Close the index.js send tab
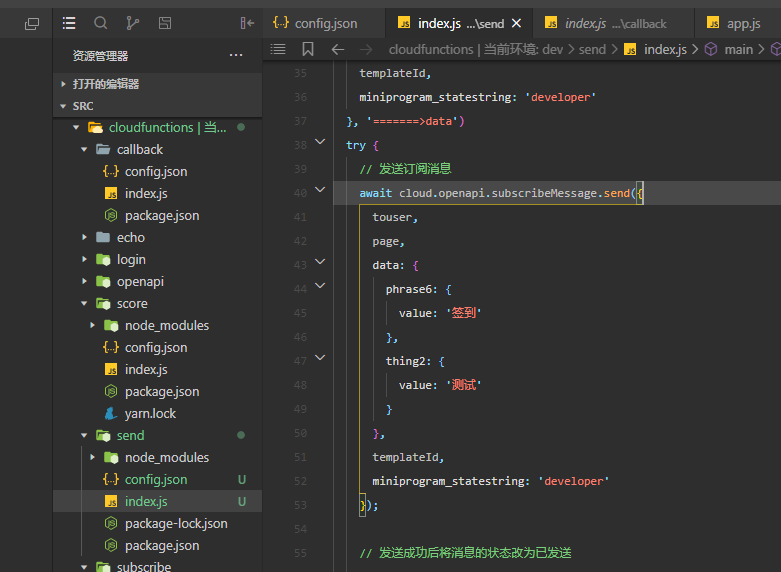This screenshot has height=572, width=781. 517,23
